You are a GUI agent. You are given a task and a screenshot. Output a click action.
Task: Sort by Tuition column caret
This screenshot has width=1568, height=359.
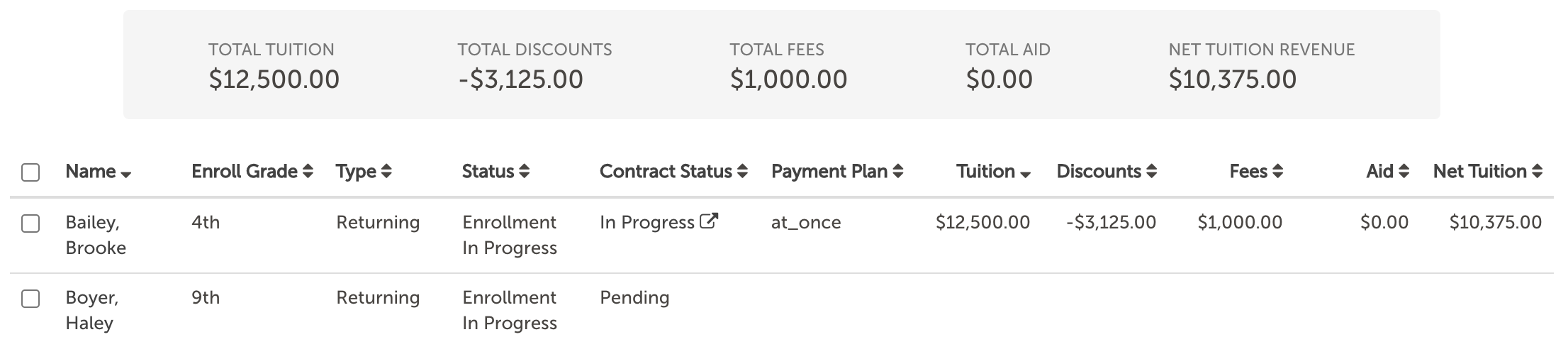coord(1025,175)
